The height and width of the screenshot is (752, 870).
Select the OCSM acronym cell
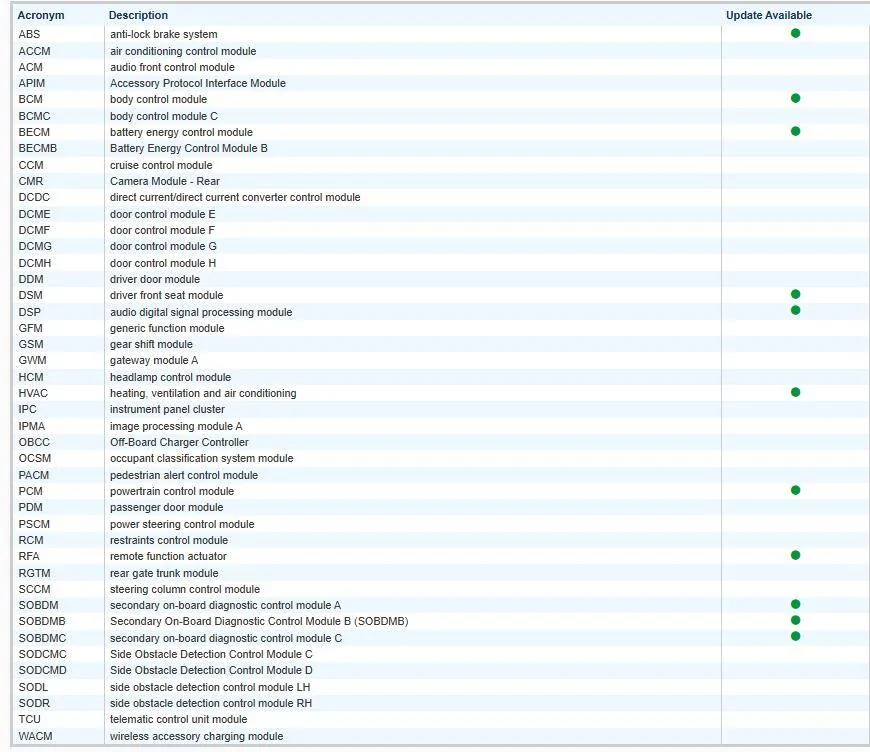[x=35, y=458]
